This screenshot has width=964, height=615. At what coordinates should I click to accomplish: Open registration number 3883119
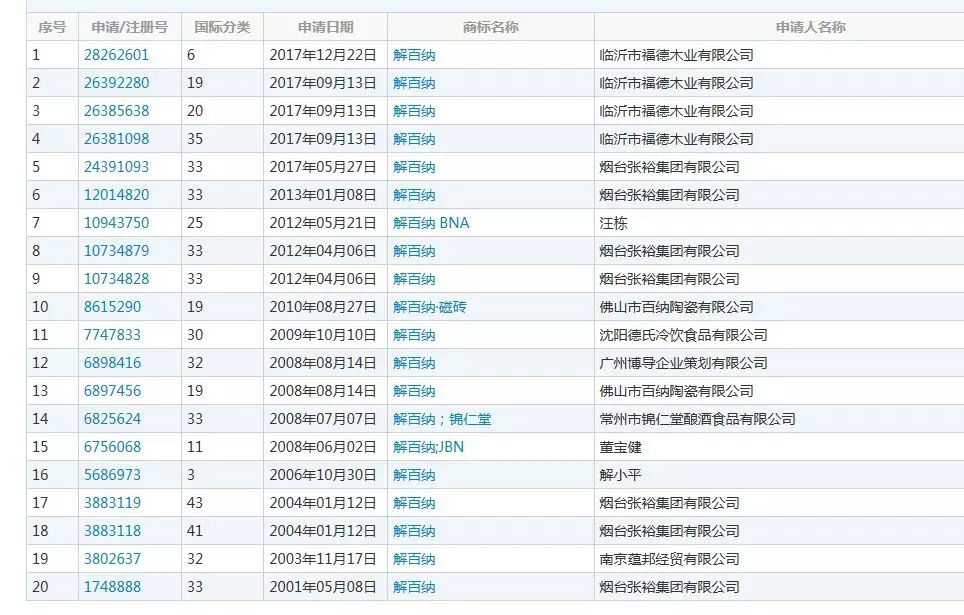point(113,502)
